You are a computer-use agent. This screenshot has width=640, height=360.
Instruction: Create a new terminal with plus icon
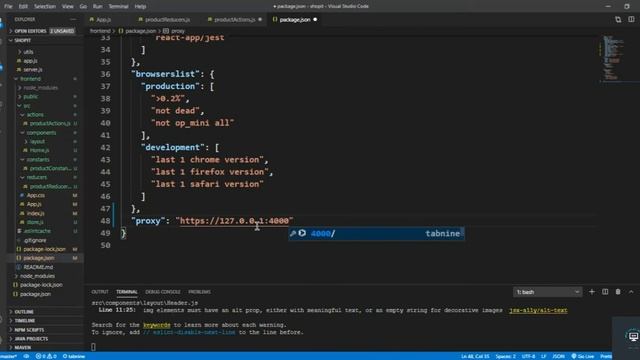(592, 292)
